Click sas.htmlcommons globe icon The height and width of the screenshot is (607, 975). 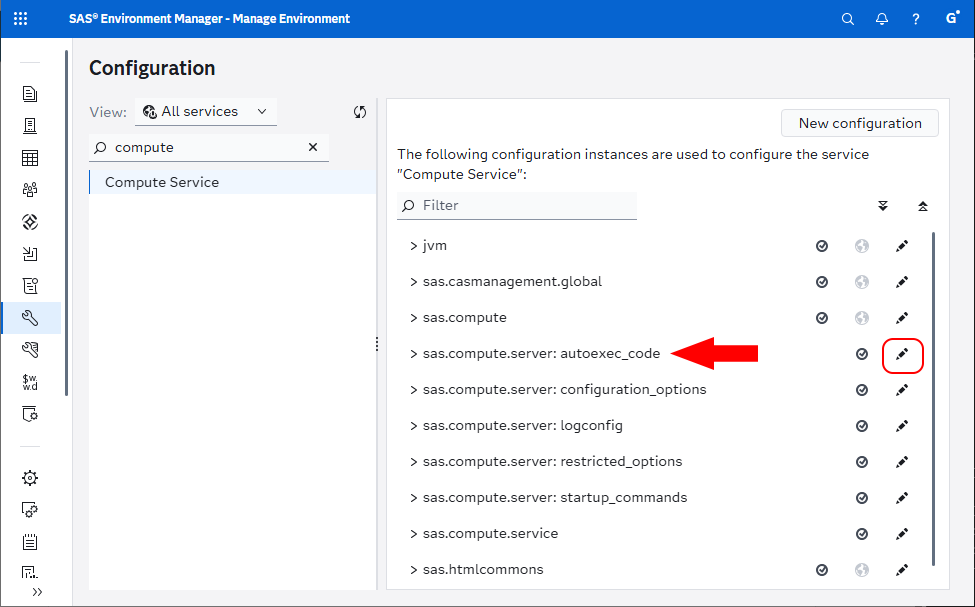862,570
